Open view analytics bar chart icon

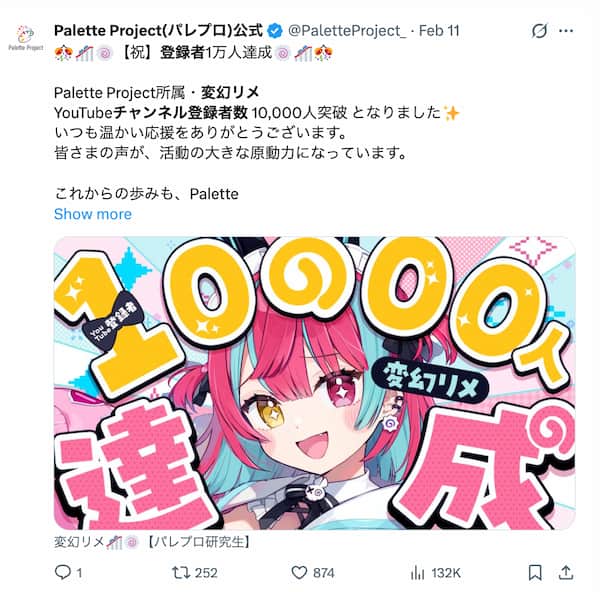click(x=417, y=573)
